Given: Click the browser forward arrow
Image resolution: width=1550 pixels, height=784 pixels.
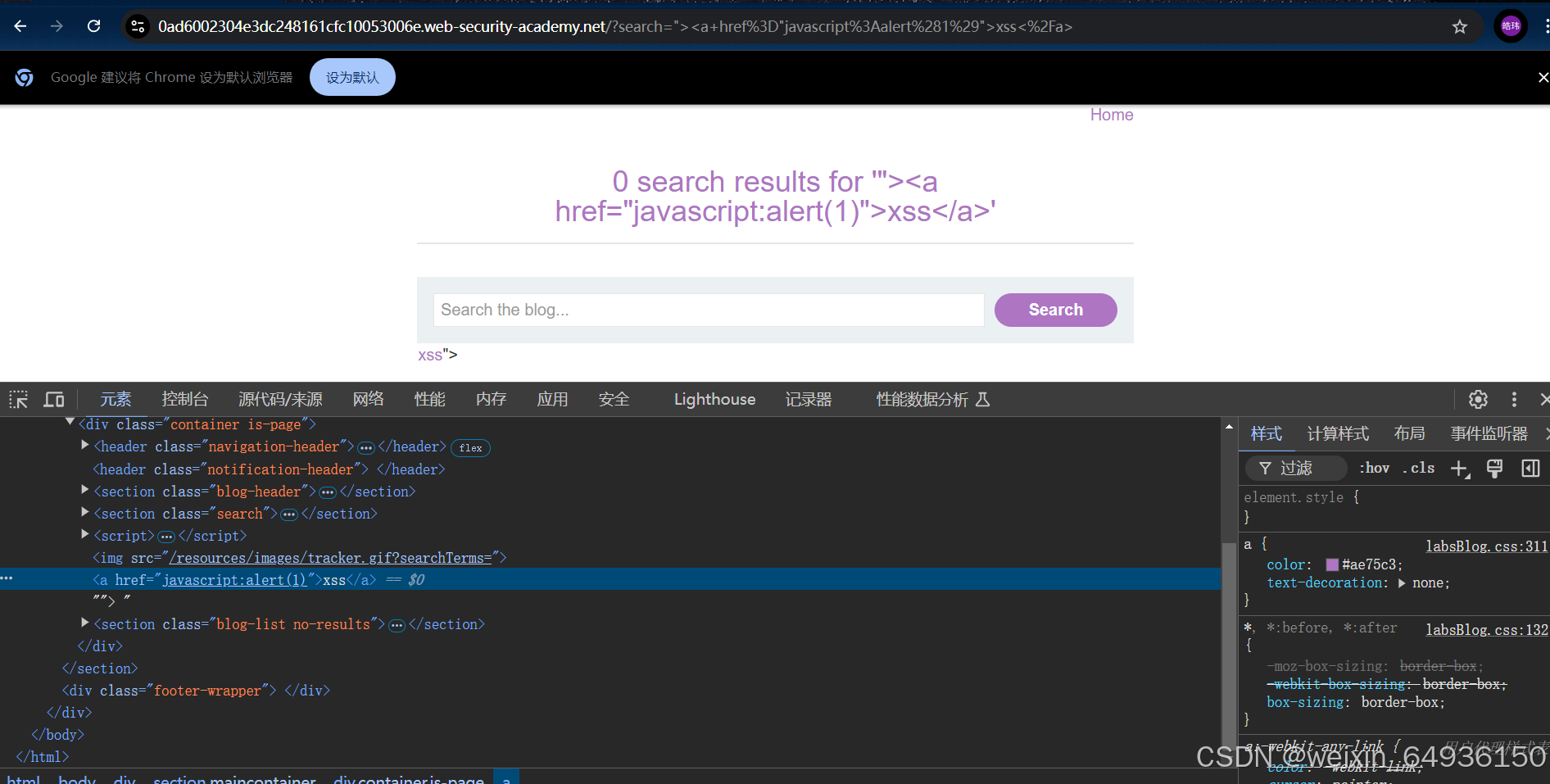Looking at the screenshot, I should point(57,26).
